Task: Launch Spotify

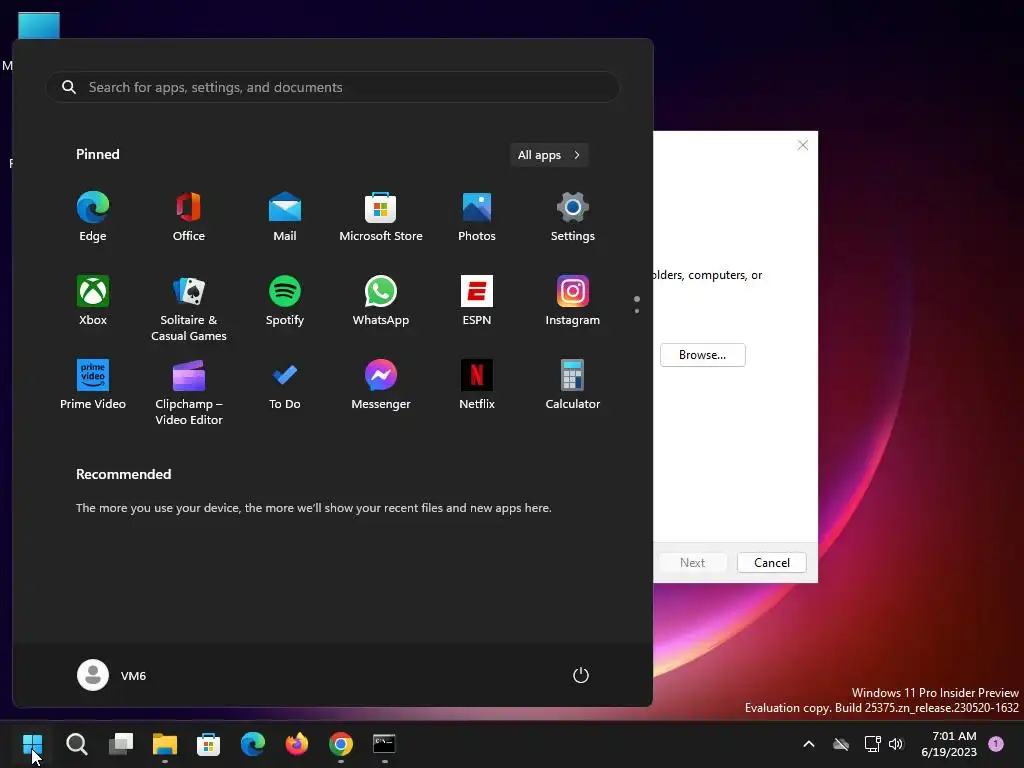Action: pos(285,301)
